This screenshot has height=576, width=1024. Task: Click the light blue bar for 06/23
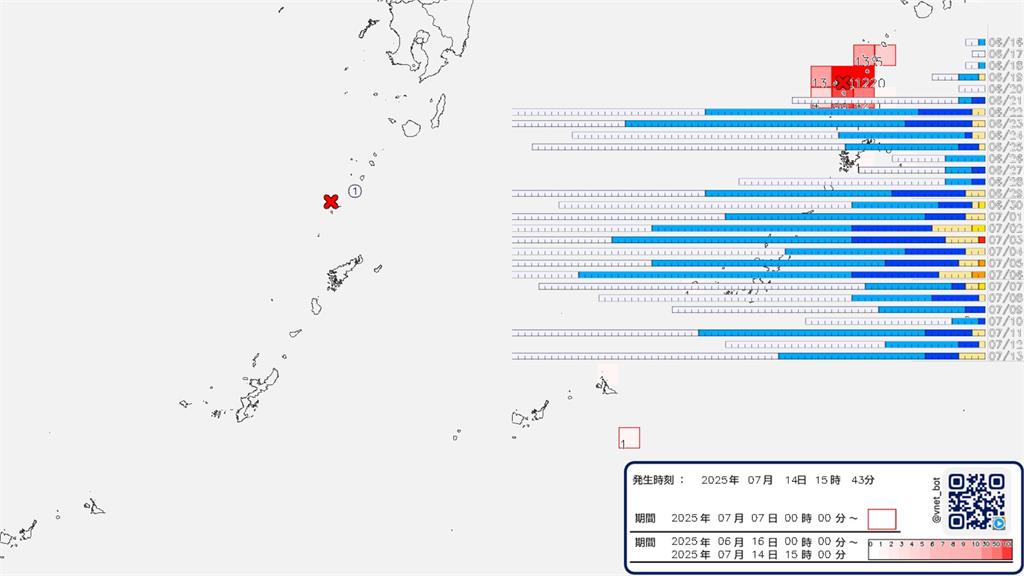(765, 124)
